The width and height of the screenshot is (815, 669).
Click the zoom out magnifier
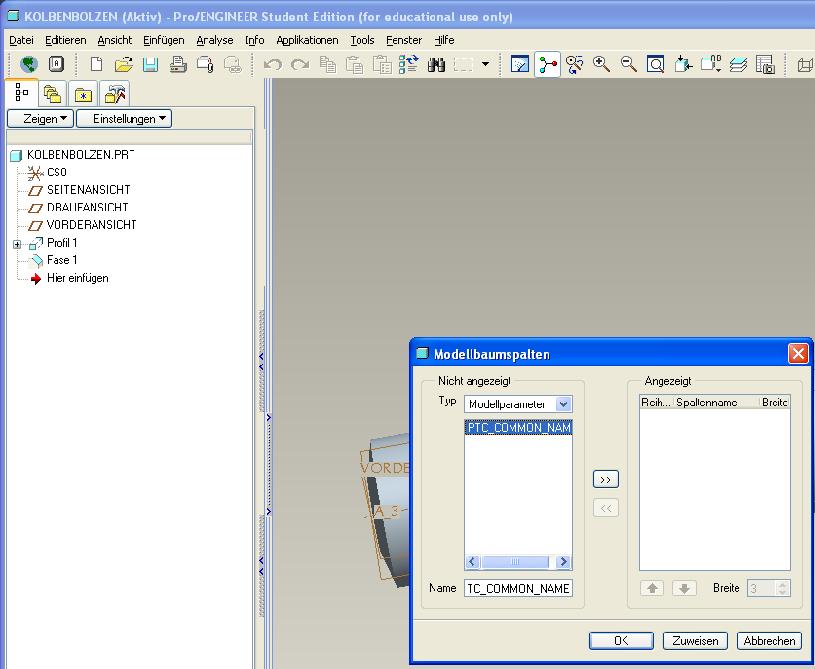coord(628,64)
